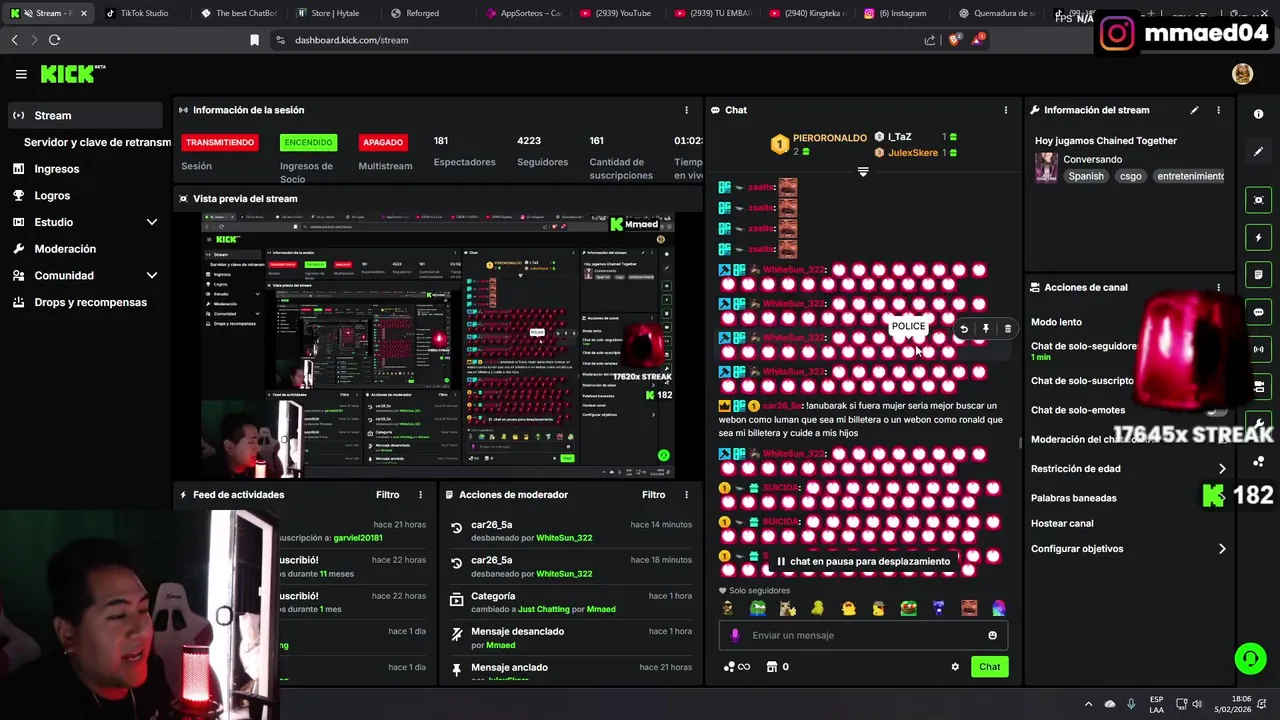The height and width of the screenshot is (720, 1280).
Task: Open options menu for Información de la sesión
Action: click(x=686, y=110)
